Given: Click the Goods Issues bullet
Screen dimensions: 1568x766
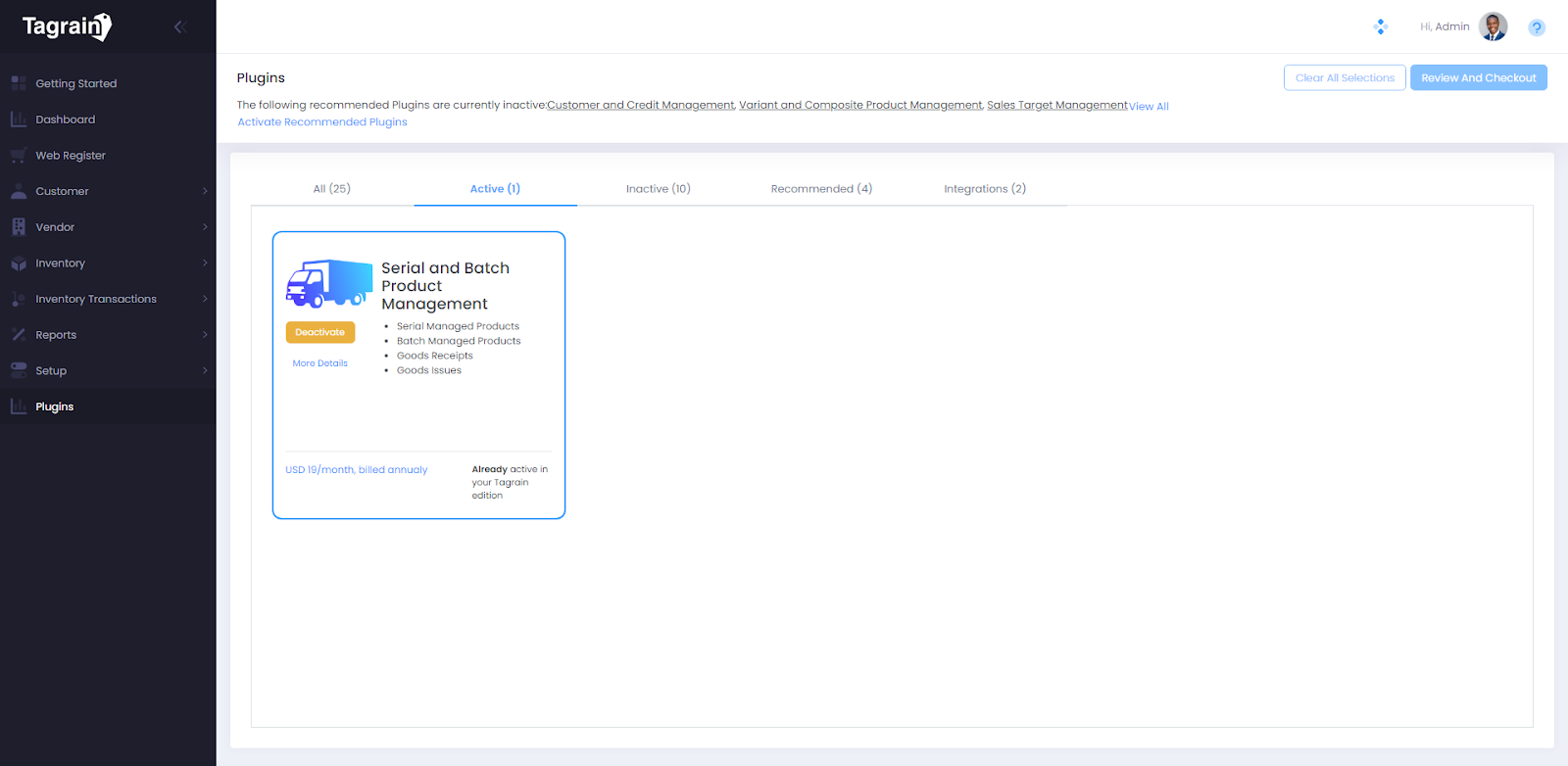Looking at the screenshot, I should (x=429, y=370).
